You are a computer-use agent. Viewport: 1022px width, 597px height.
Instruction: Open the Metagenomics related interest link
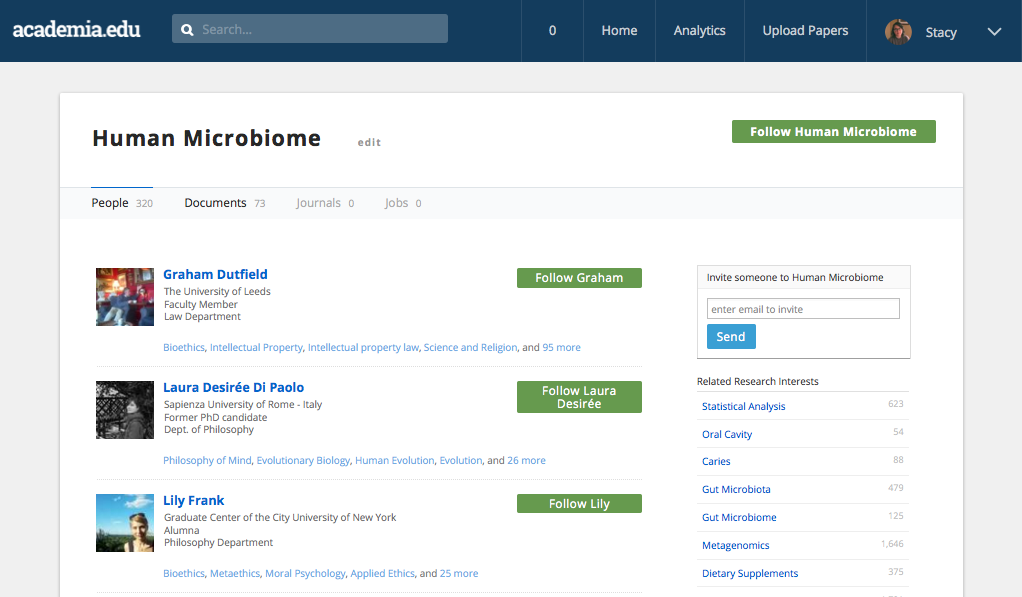click(735, 545)
